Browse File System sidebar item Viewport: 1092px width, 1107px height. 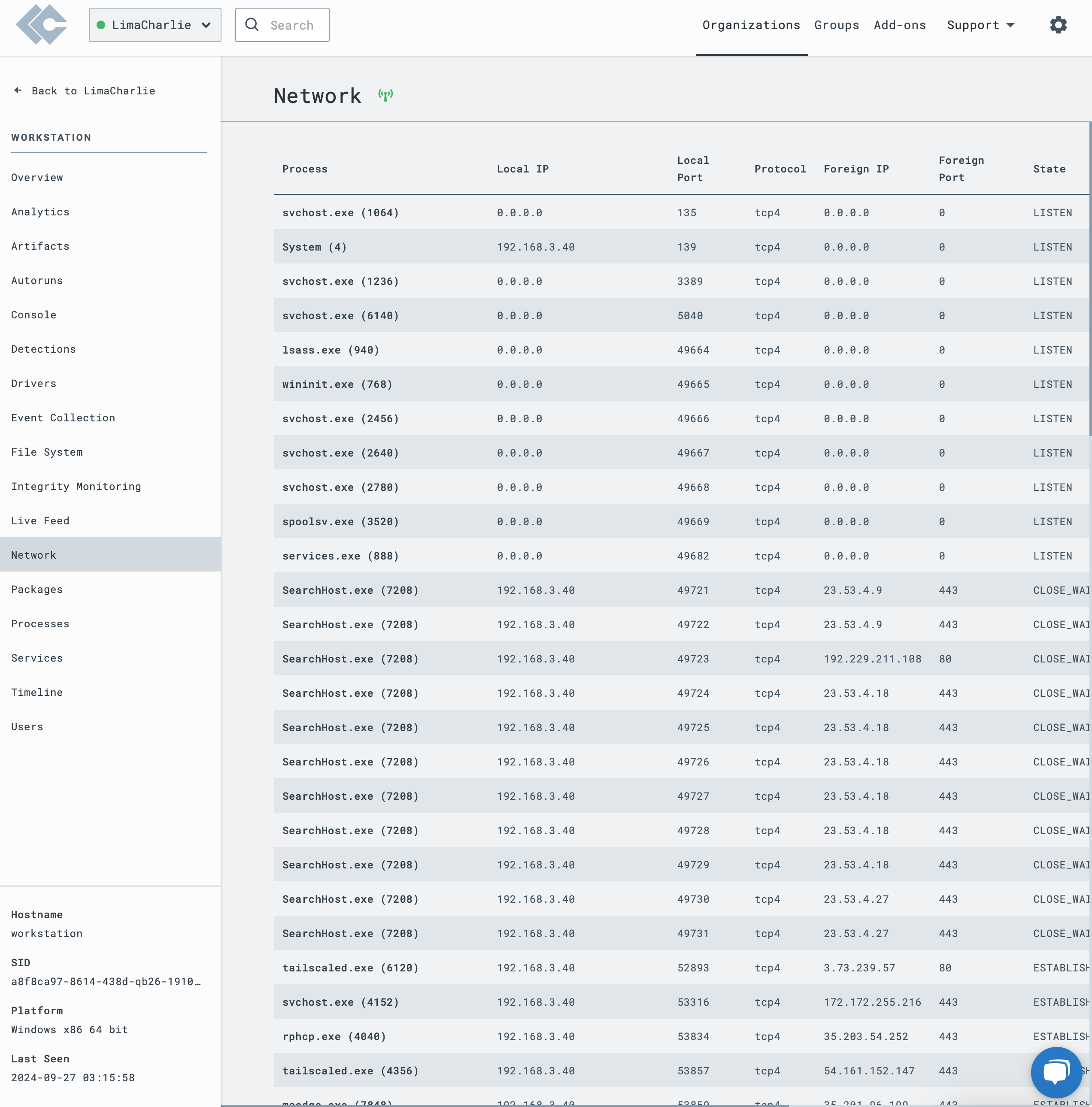[110, 452]
